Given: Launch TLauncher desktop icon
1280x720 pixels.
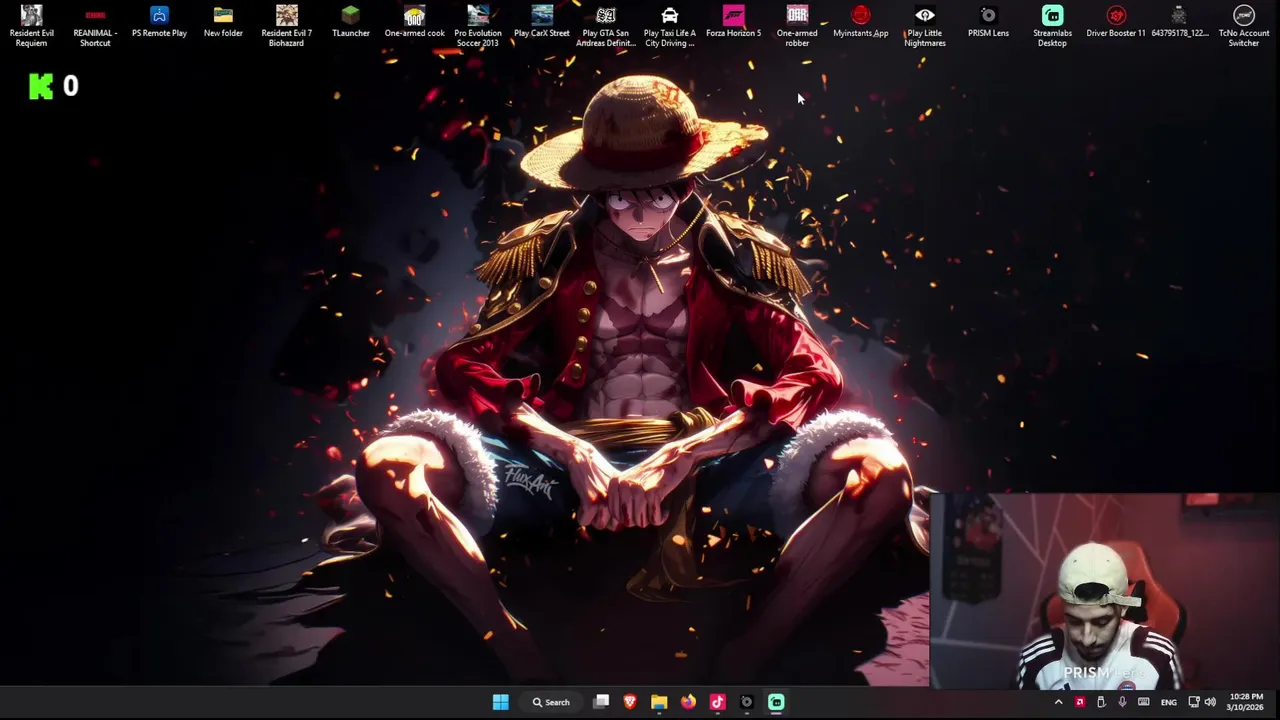Looking at the screenshot, I should (x=351, y=21).
